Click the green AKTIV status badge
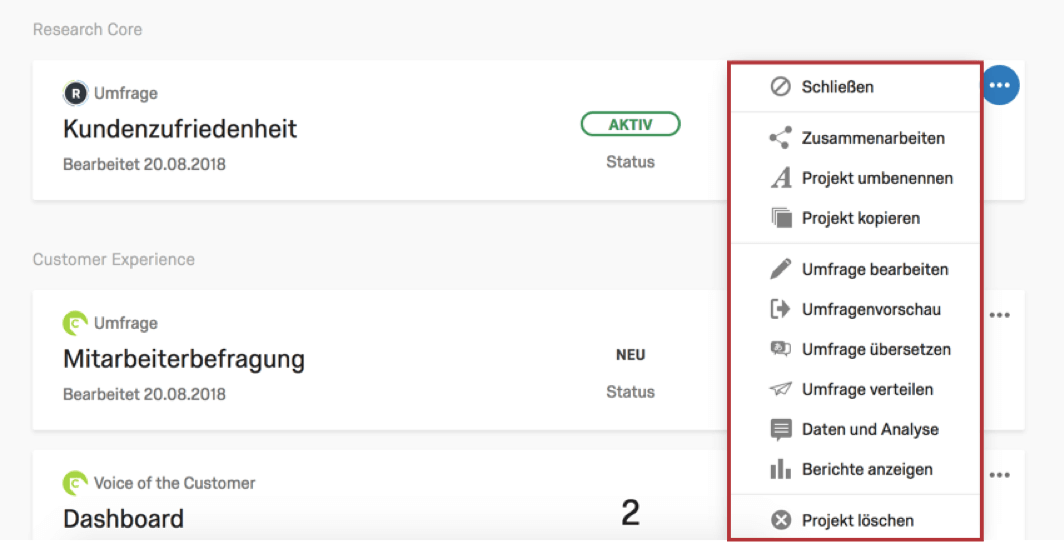1064x543 pixels. [x=630, y=124]
